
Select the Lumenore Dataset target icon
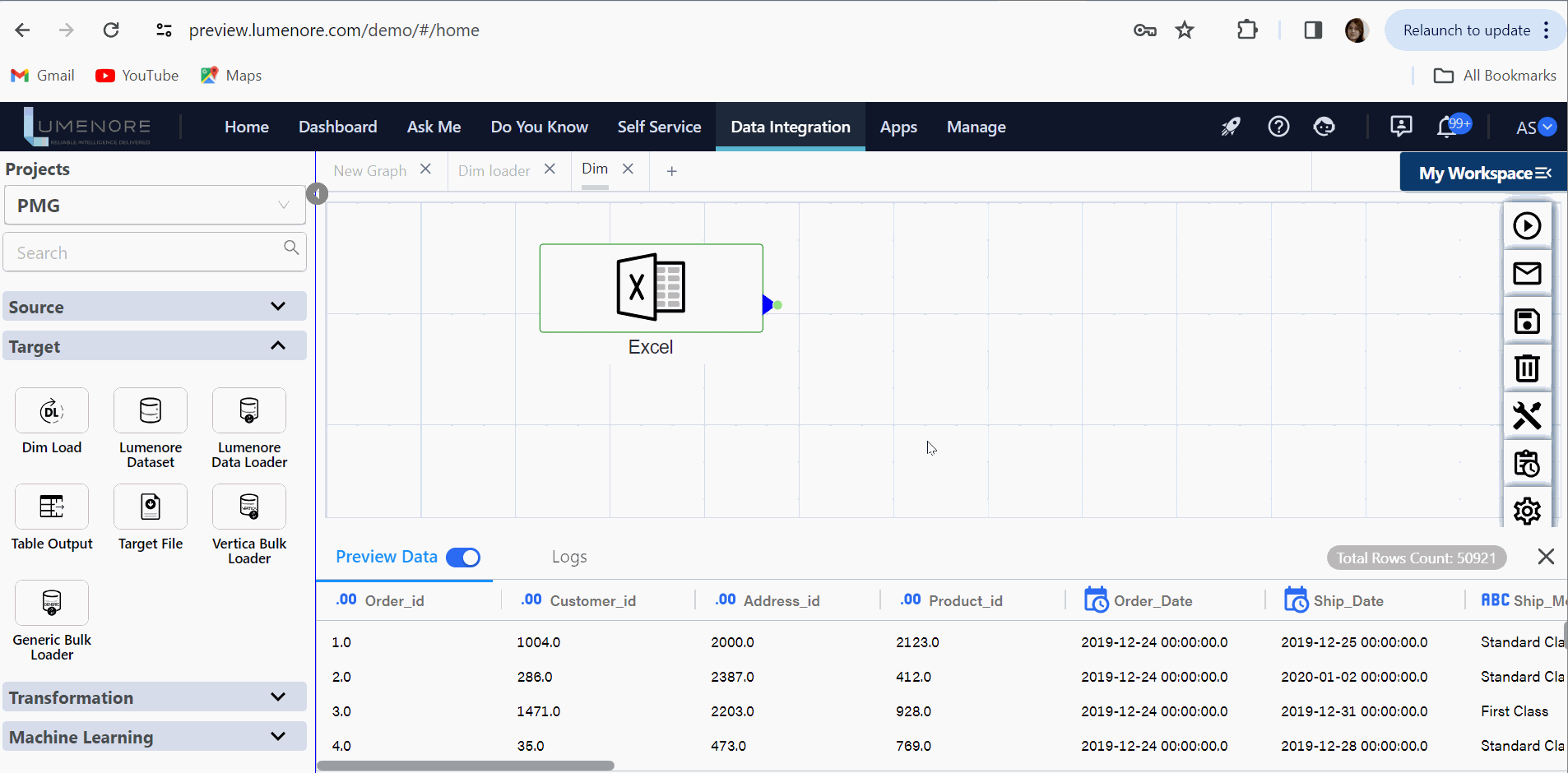[x=151, y=411]
